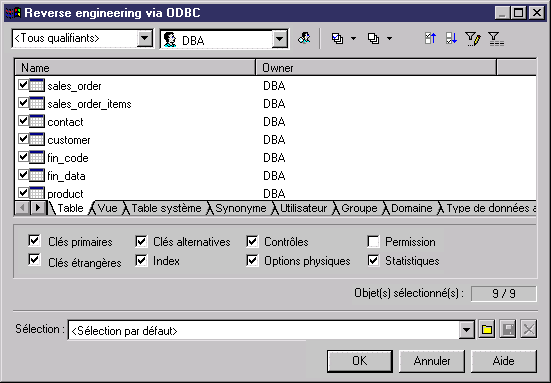This screenshot has width=551, height=383.
Task: Uncheck the fin_data table checkbox
Action: (23, 174)
